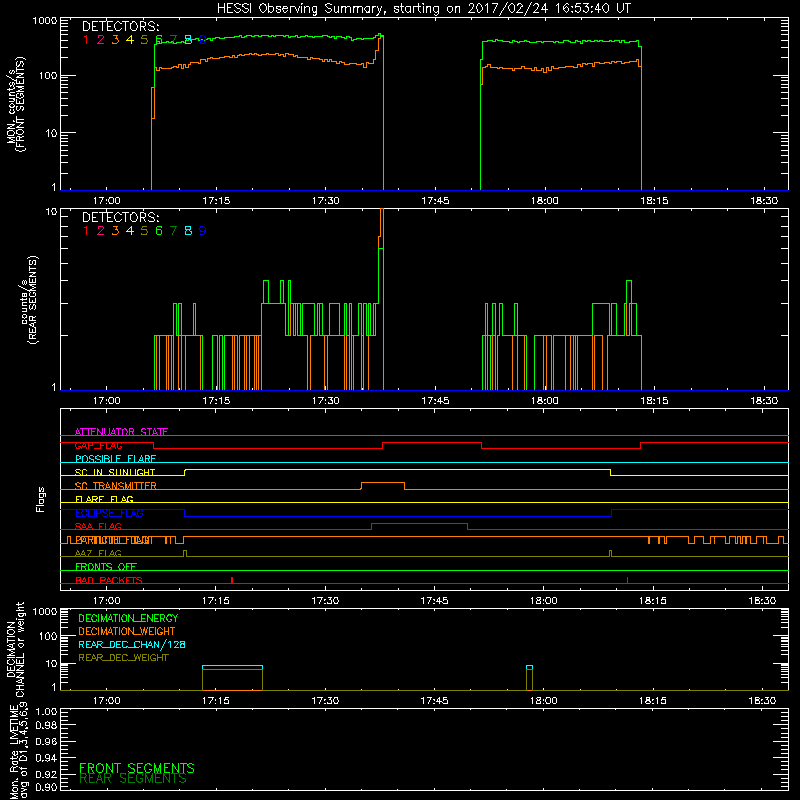800x800 pixels.
Task: Click the SC_TRANSMITTER flag label
Action: [115, 486]
